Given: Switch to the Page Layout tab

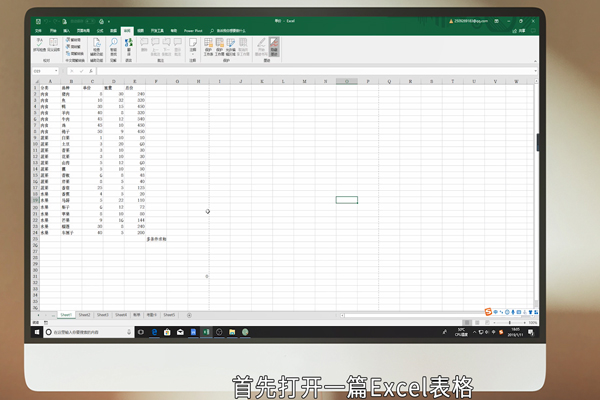Looking at the screenshot, I should (x=83, y=31).
